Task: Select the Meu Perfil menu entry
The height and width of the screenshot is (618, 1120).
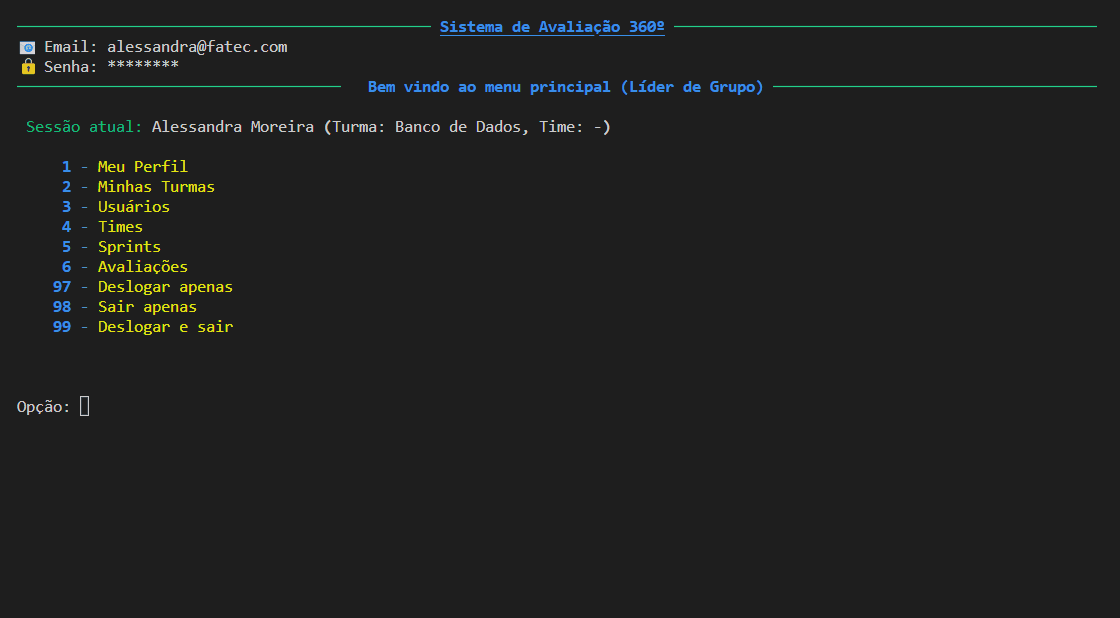Action: click(x=143, y=167)
